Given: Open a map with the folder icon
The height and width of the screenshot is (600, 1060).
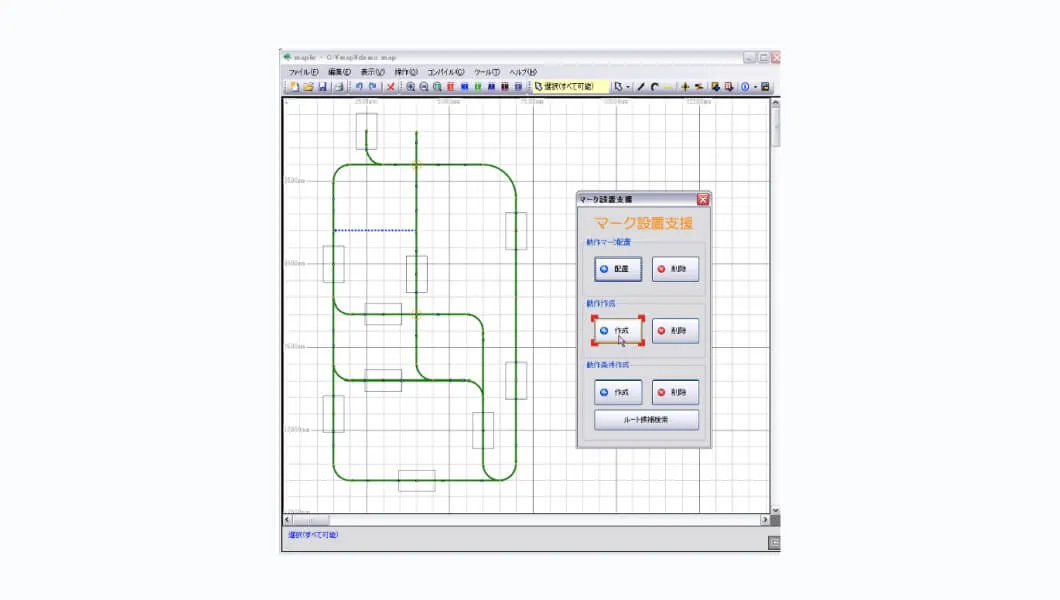Looking at the screenshot, I should click(308, 87).
